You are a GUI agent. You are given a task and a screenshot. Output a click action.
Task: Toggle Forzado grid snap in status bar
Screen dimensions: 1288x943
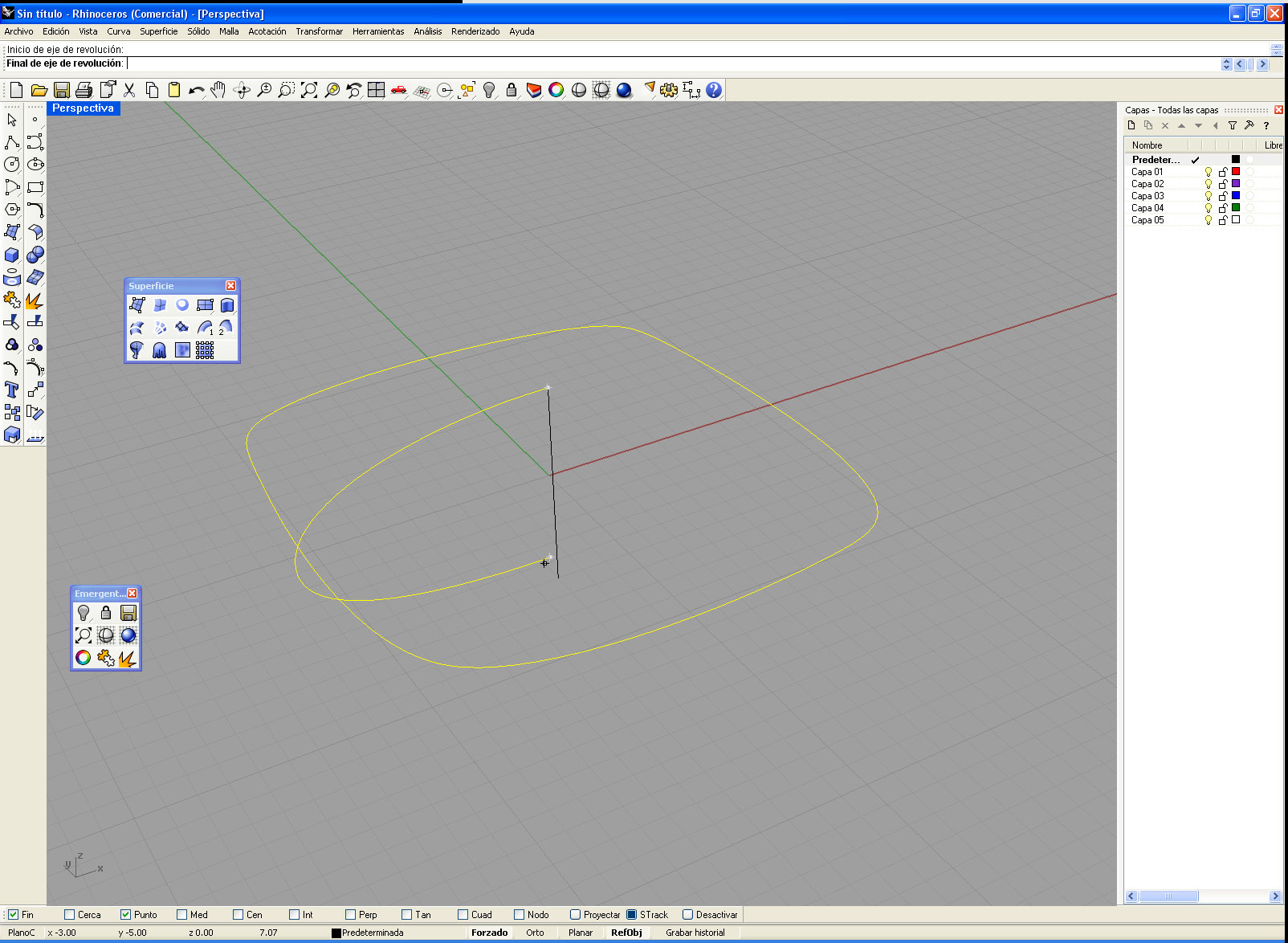(x=490, y=933)
